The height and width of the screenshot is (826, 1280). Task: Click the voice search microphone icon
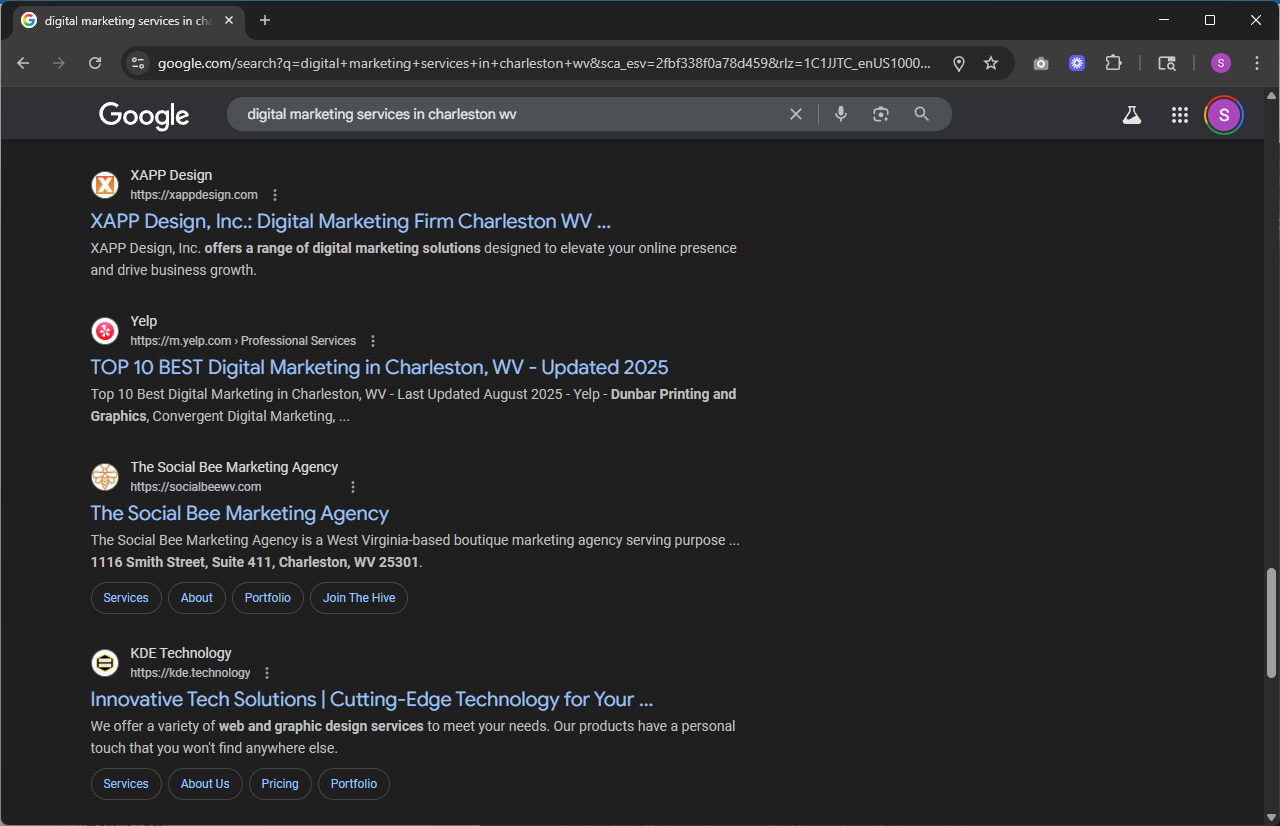[x=841, y=114]
